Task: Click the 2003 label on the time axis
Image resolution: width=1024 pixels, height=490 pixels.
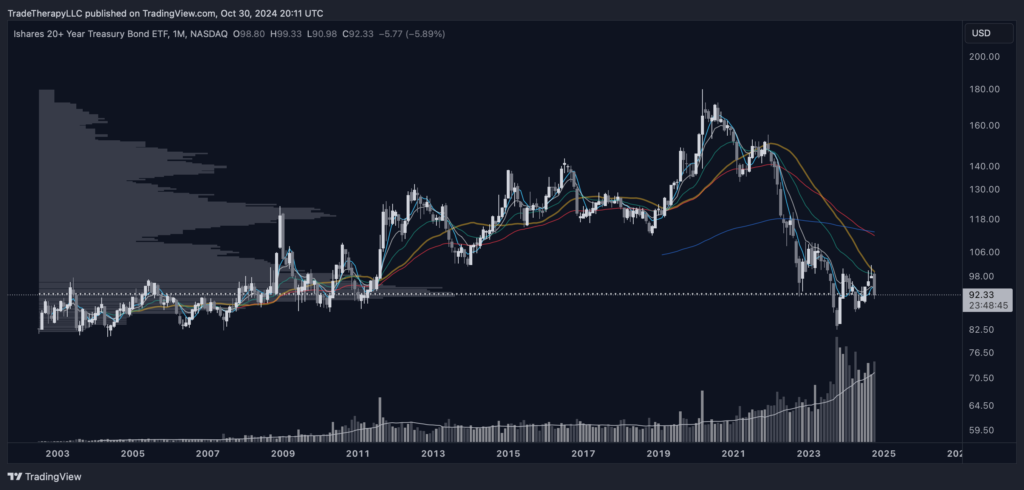Action: pyautogui.click(x=57, y=454)
